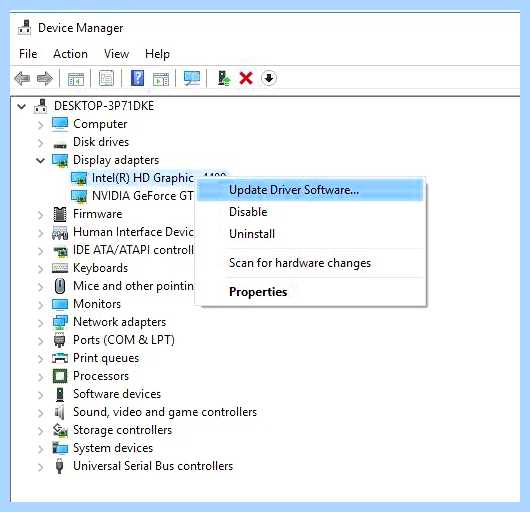Open the File menu

pos(28,54)
